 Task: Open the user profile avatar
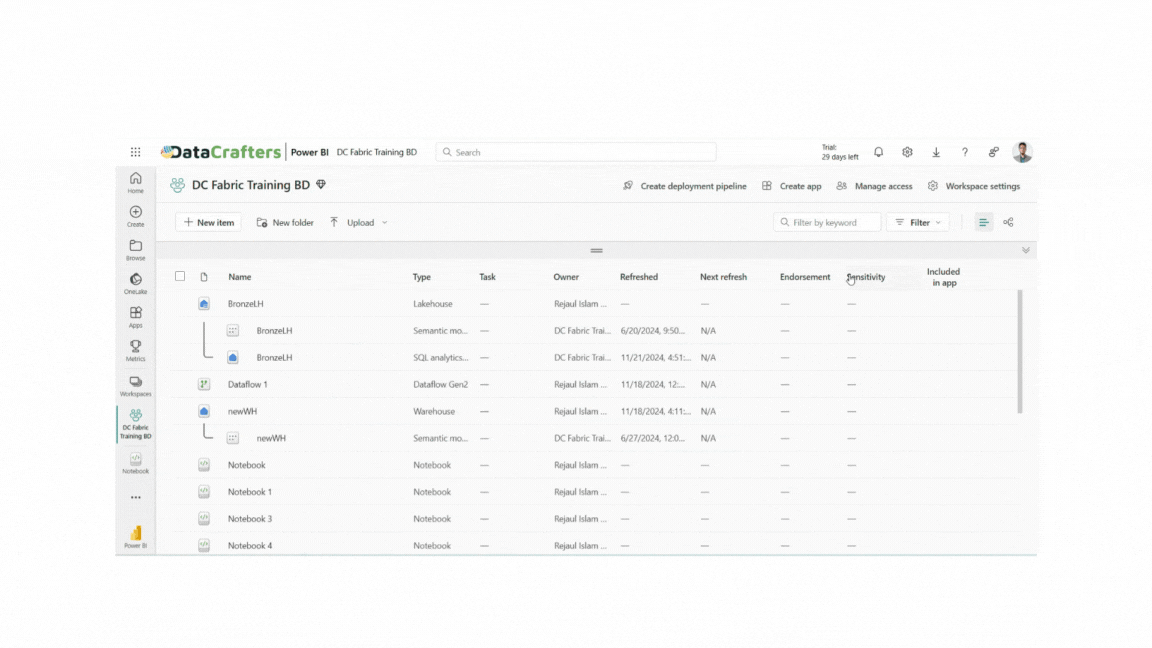click(1022, 152)
